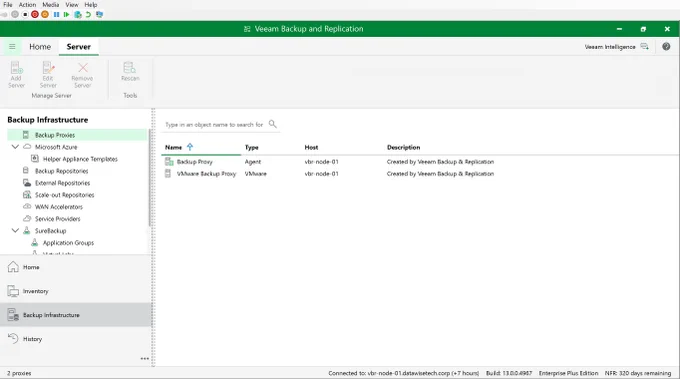
Task: Click the orange Save VM state icon
Action: (45, 14)
